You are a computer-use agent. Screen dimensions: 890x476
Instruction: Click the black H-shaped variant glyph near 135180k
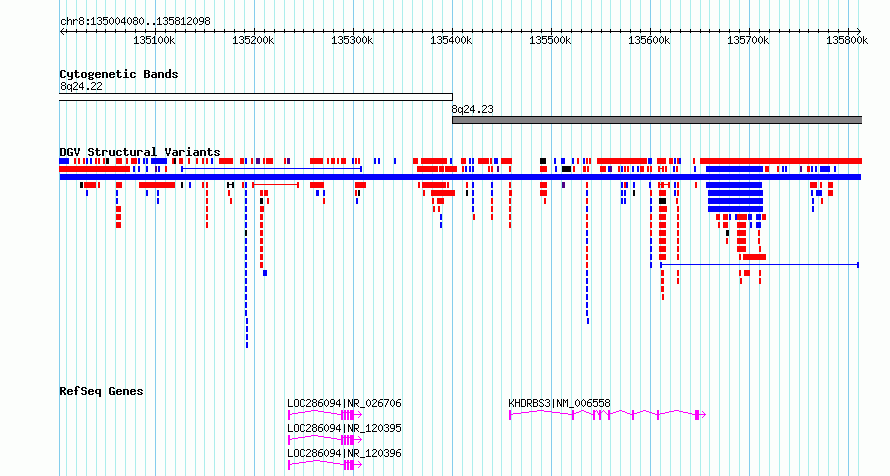coord(230,185)
